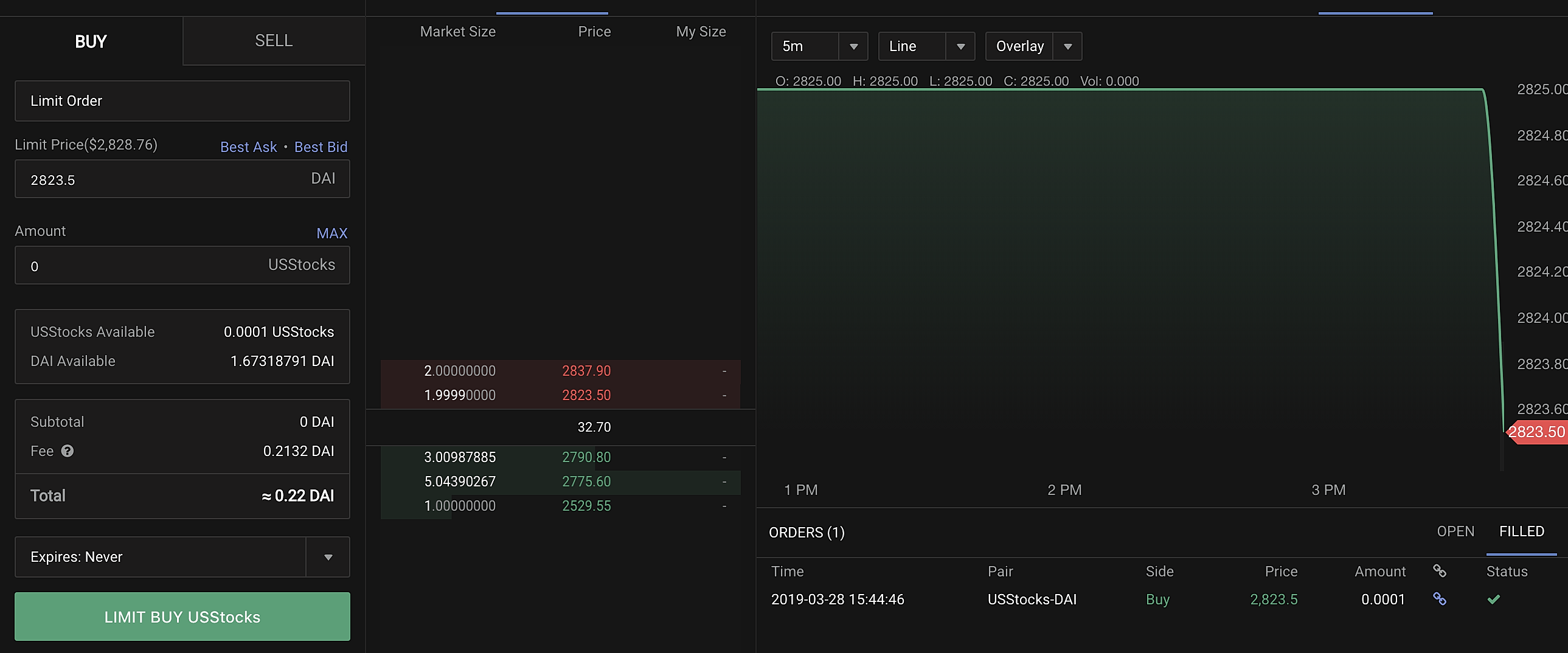Click the Fee 0.2132 DAI value
This screenshot has height=653, width=1568.
[298, 451]
